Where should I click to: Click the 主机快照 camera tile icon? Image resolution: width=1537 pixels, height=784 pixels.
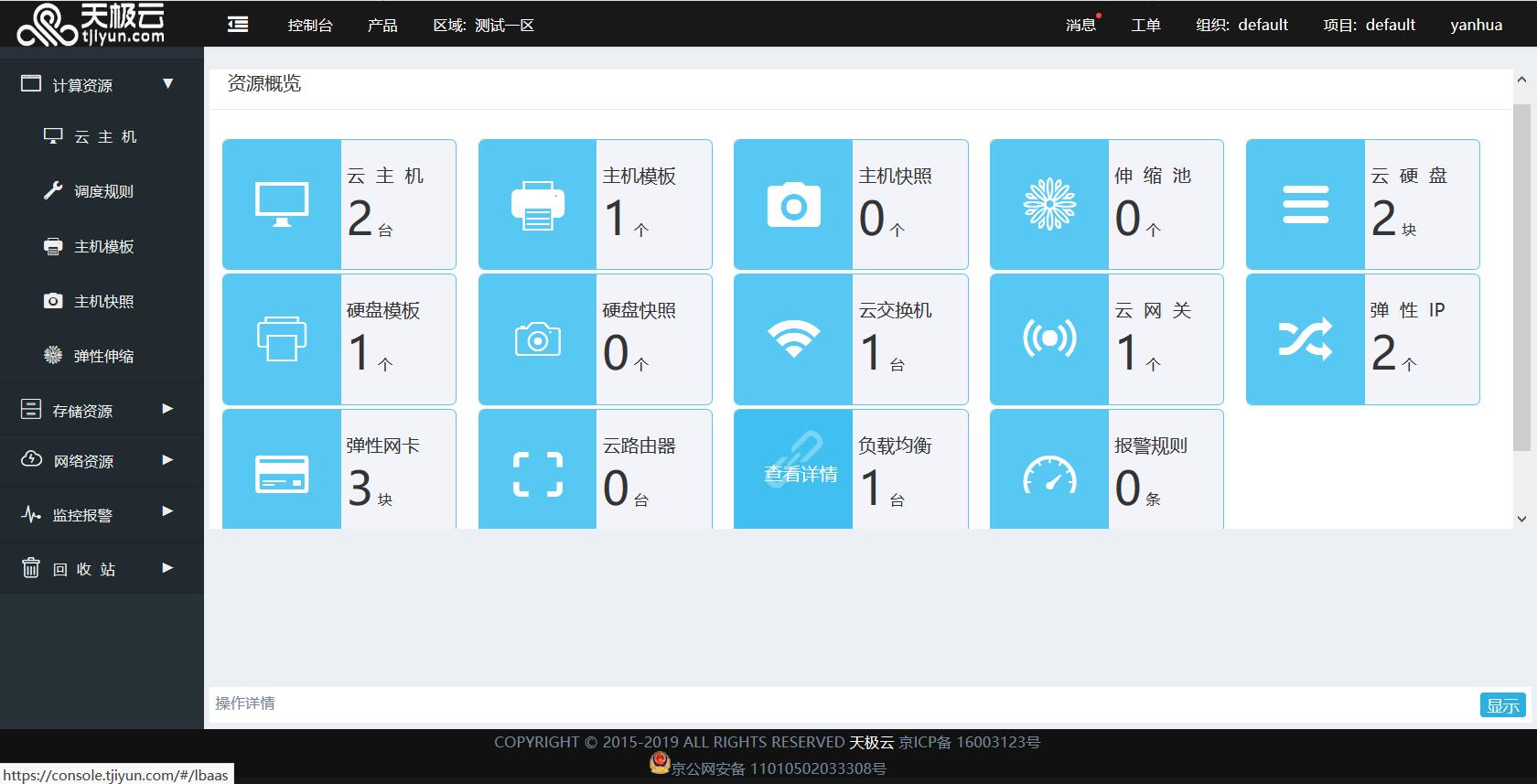[793, 205]
